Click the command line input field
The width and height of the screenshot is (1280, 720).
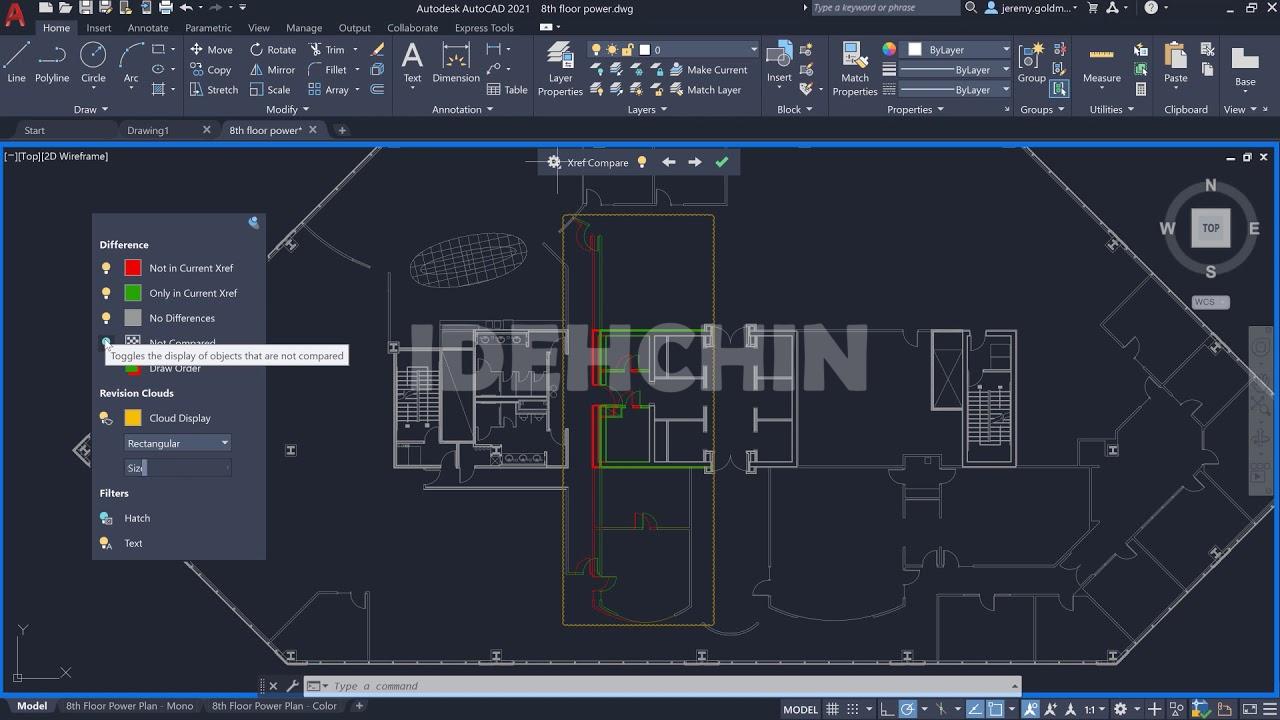(x=660, y=686)
